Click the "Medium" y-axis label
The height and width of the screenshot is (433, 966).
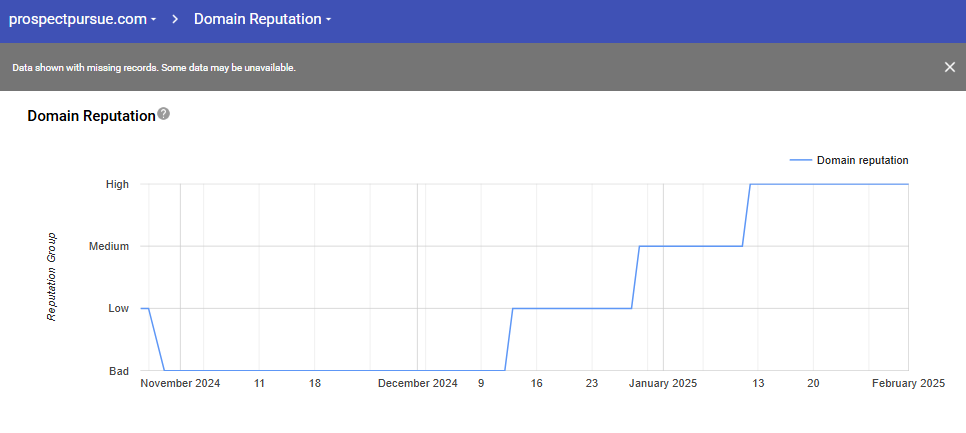click(x=109, y=246)
